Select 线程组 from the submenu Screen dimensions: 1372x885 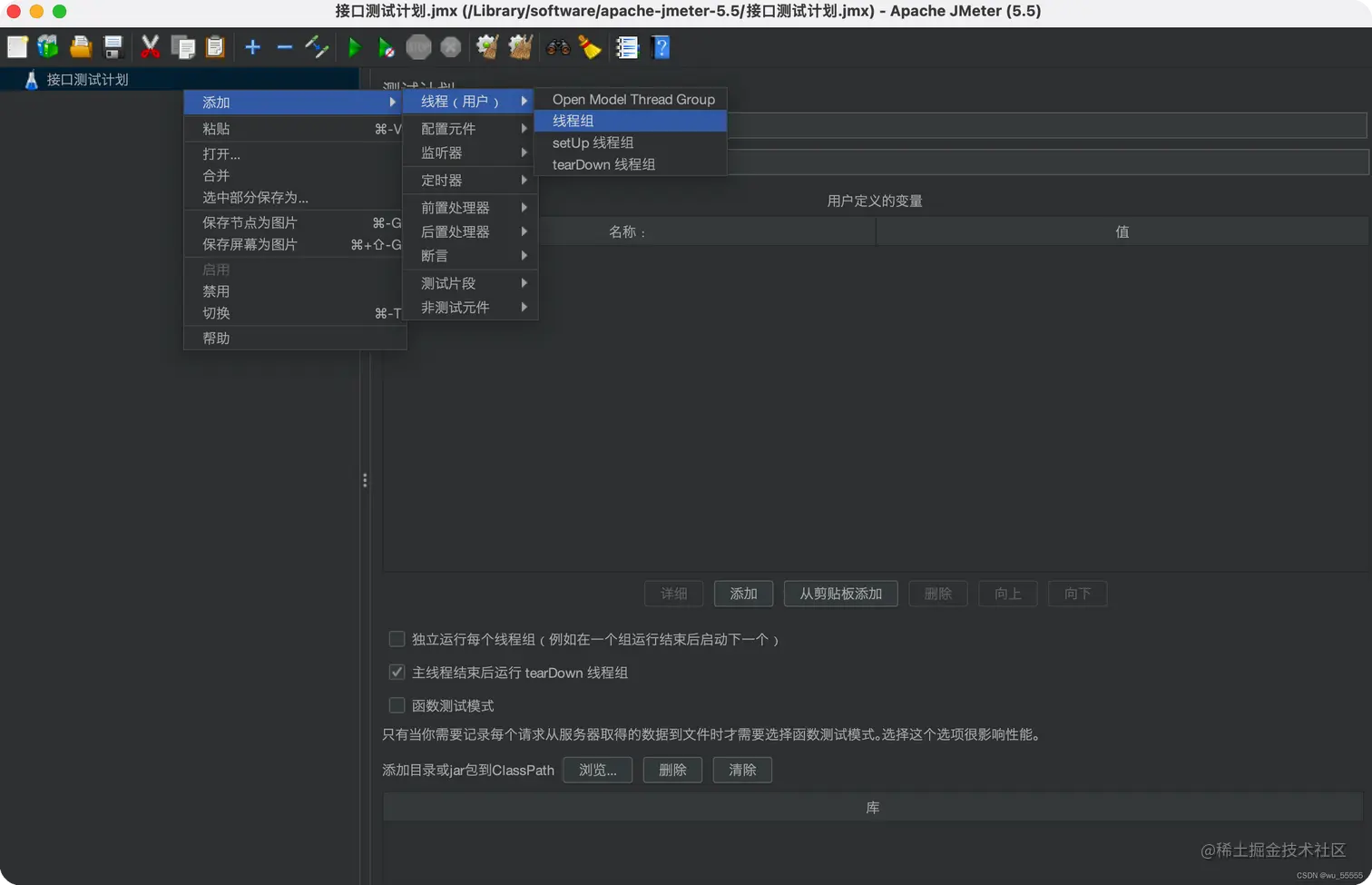574,120
